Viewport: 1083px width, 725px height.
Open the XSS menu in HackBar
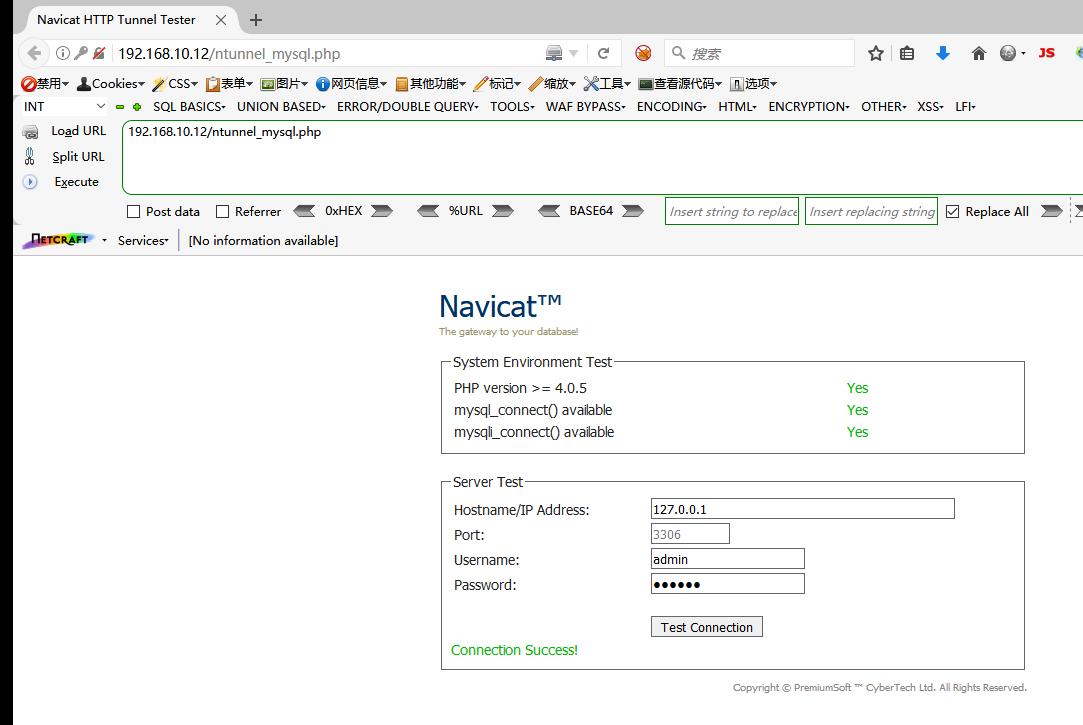pyautogui.click(x=930, y=106)
